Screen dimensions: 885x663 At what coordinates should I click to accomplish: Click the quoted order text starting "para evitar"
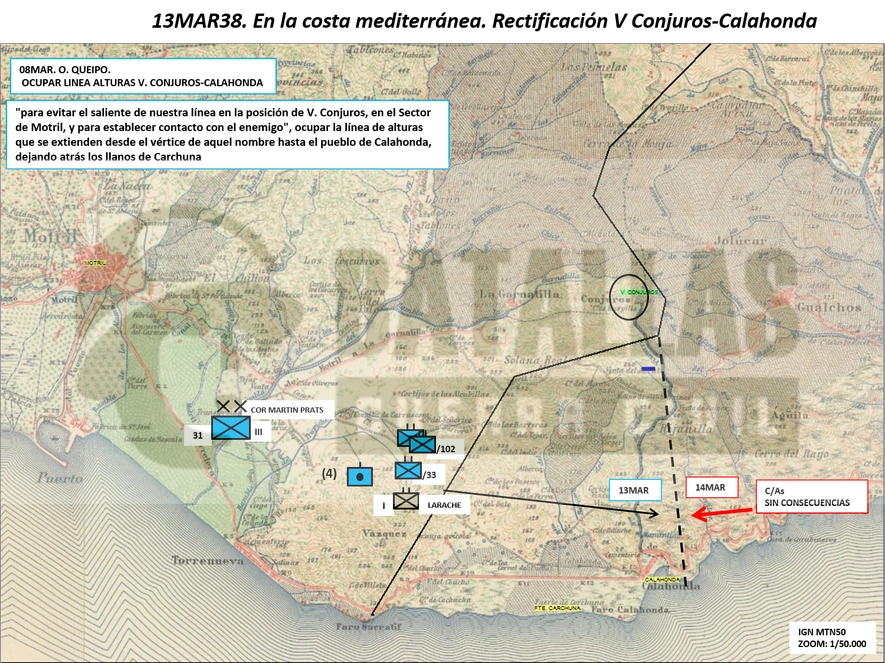(x=228, y=134)
